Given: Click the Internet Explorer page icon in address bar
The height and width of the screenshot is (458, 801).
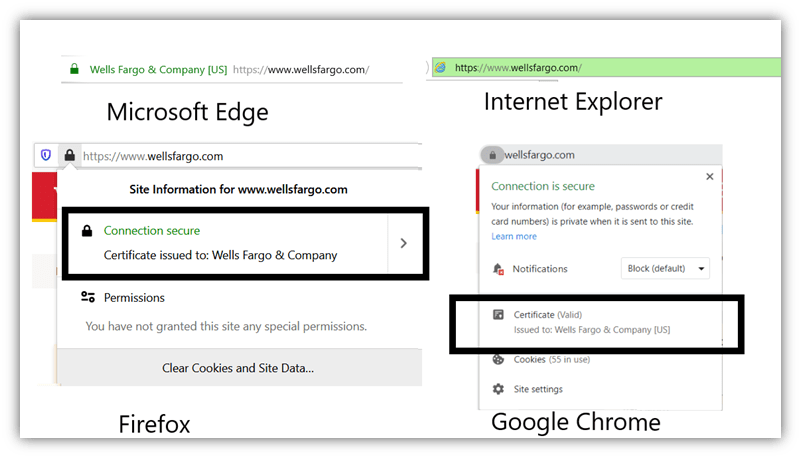Looking at the screenshot, I should (440, 67).
